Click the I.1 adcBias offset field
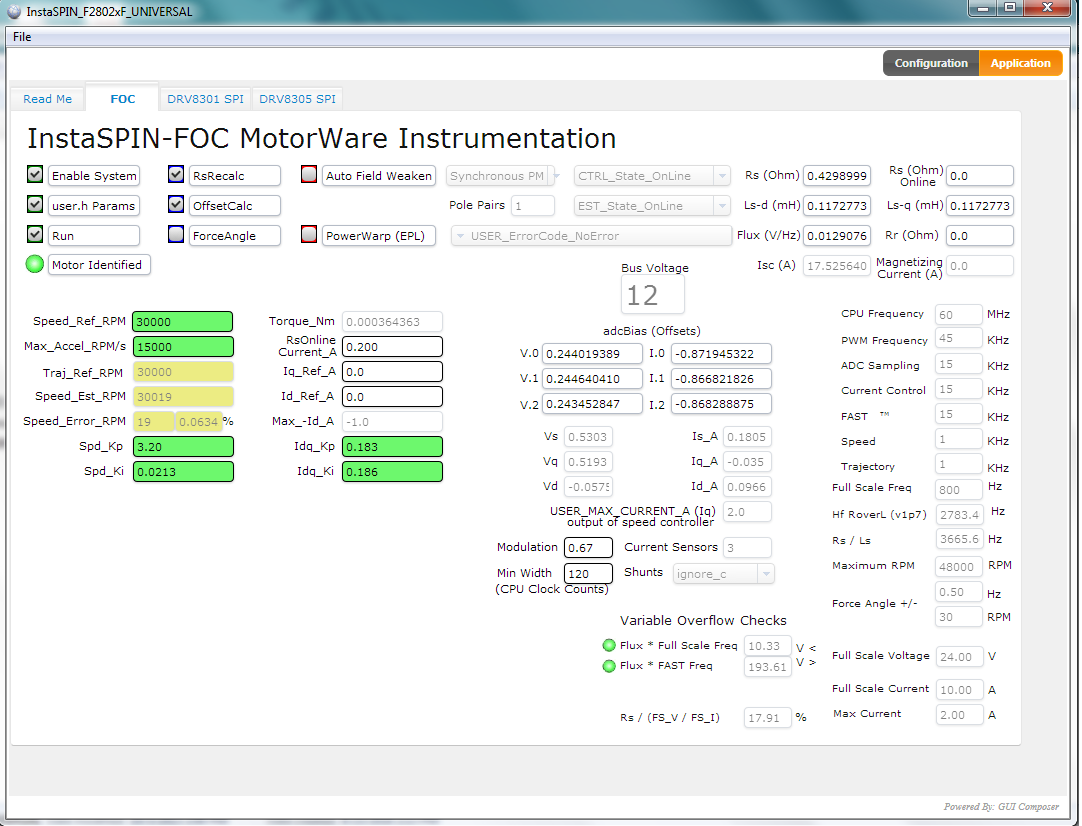The width and height of the screenshot is (1082, 826). [721, 379]
